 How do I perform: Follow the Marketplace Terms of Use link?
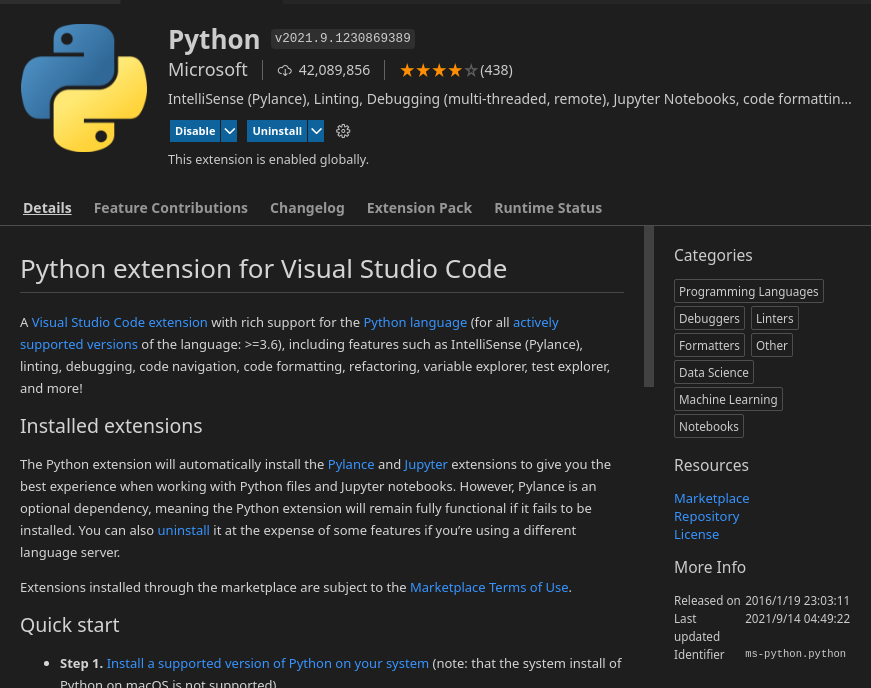pyautogui.click(x=489, y=587)
